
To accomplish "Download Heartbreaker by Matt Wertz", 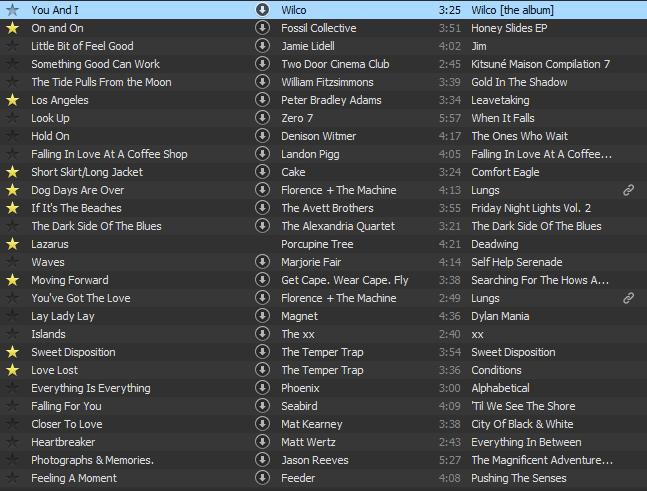I will click(x=262, y=442).
